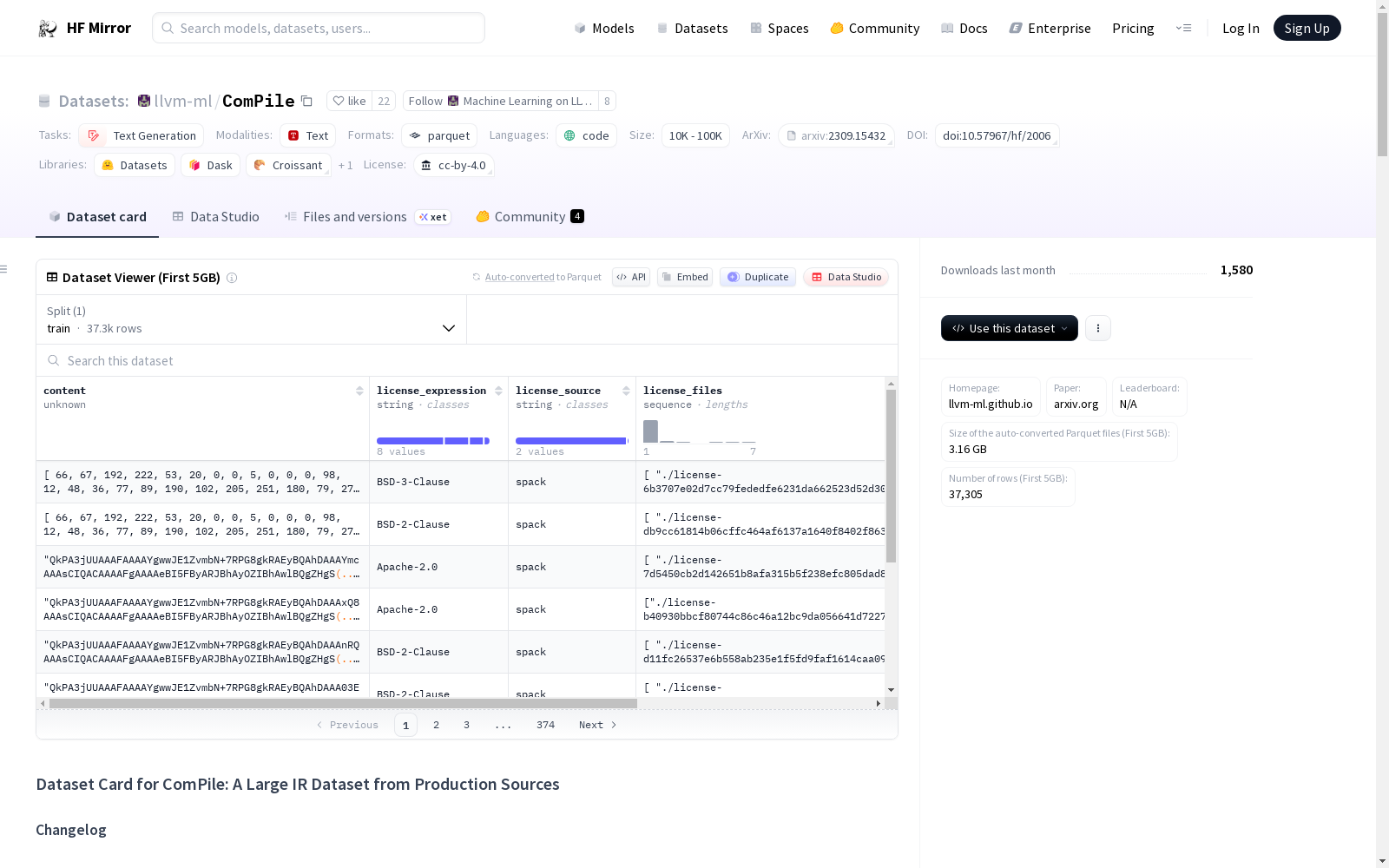1389x868 pixels.
Task: Open the arxiv:2309.15432 tag
Action: 836,135
